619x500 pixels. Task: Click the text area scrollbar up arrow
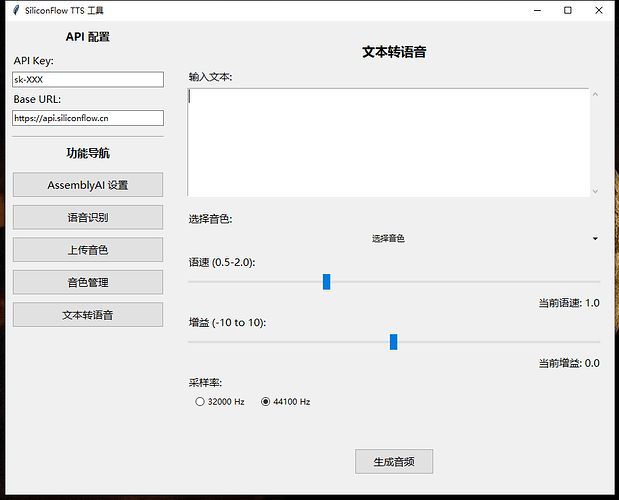(x=595, y=94)
